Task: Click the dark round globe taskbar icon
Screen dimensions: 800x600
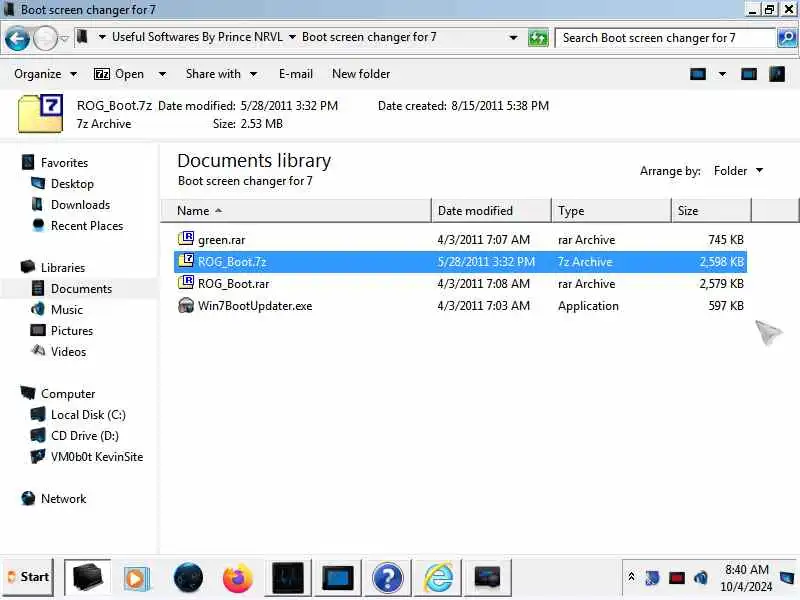Action: pos(188,578)
